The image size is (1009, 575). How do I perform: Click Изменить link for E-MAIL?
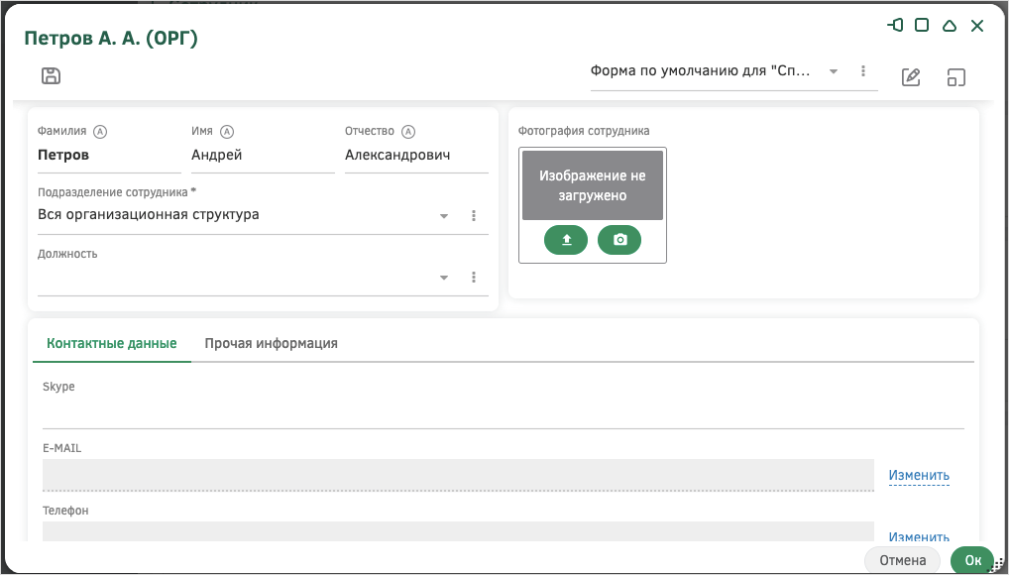(x=919, y=475)
